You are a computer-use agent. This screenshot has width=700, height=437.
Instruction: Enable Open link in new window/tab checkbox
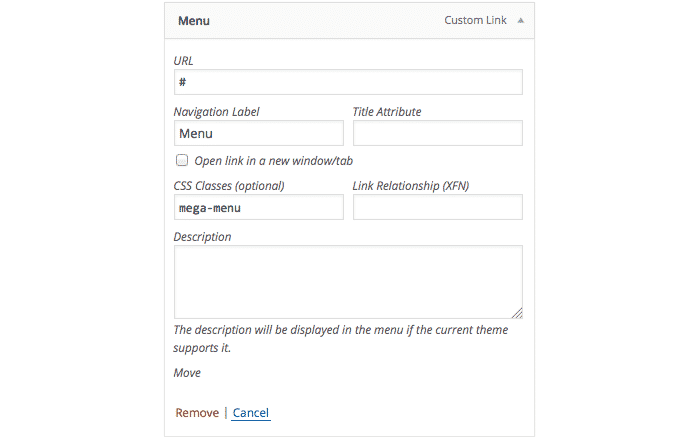click(x=182, y=160)
